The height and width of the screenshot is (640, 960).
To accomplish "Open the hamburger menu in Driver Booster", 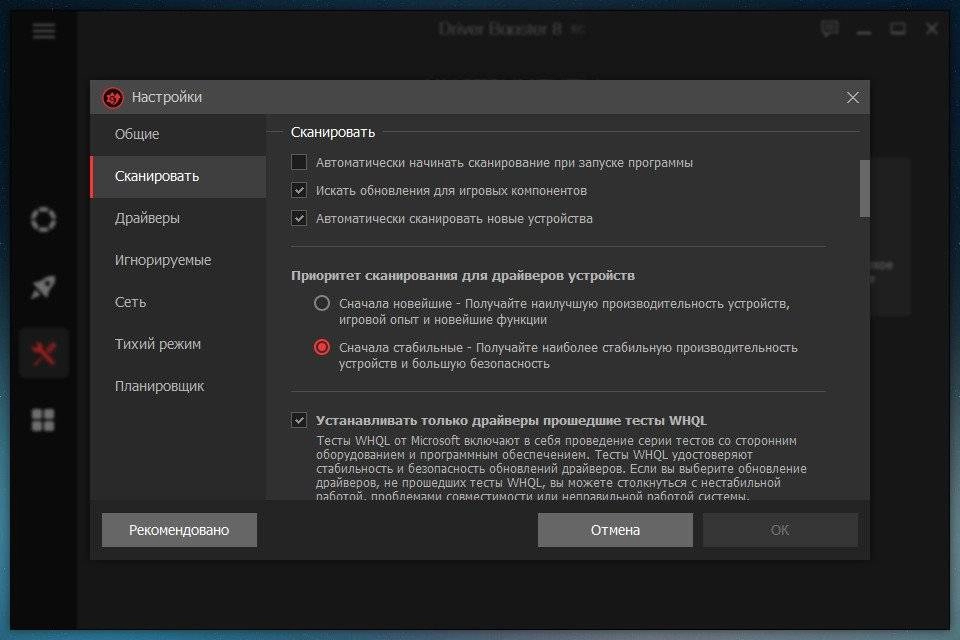I will tap(43, 30).
